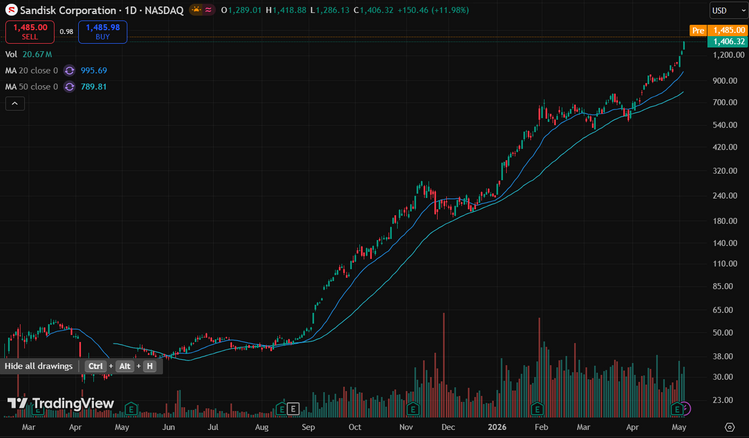Image resolution: width=749 pixels, height=438 pixels.
Task: Click the 'Dec' time axis label
Action: 448,427
